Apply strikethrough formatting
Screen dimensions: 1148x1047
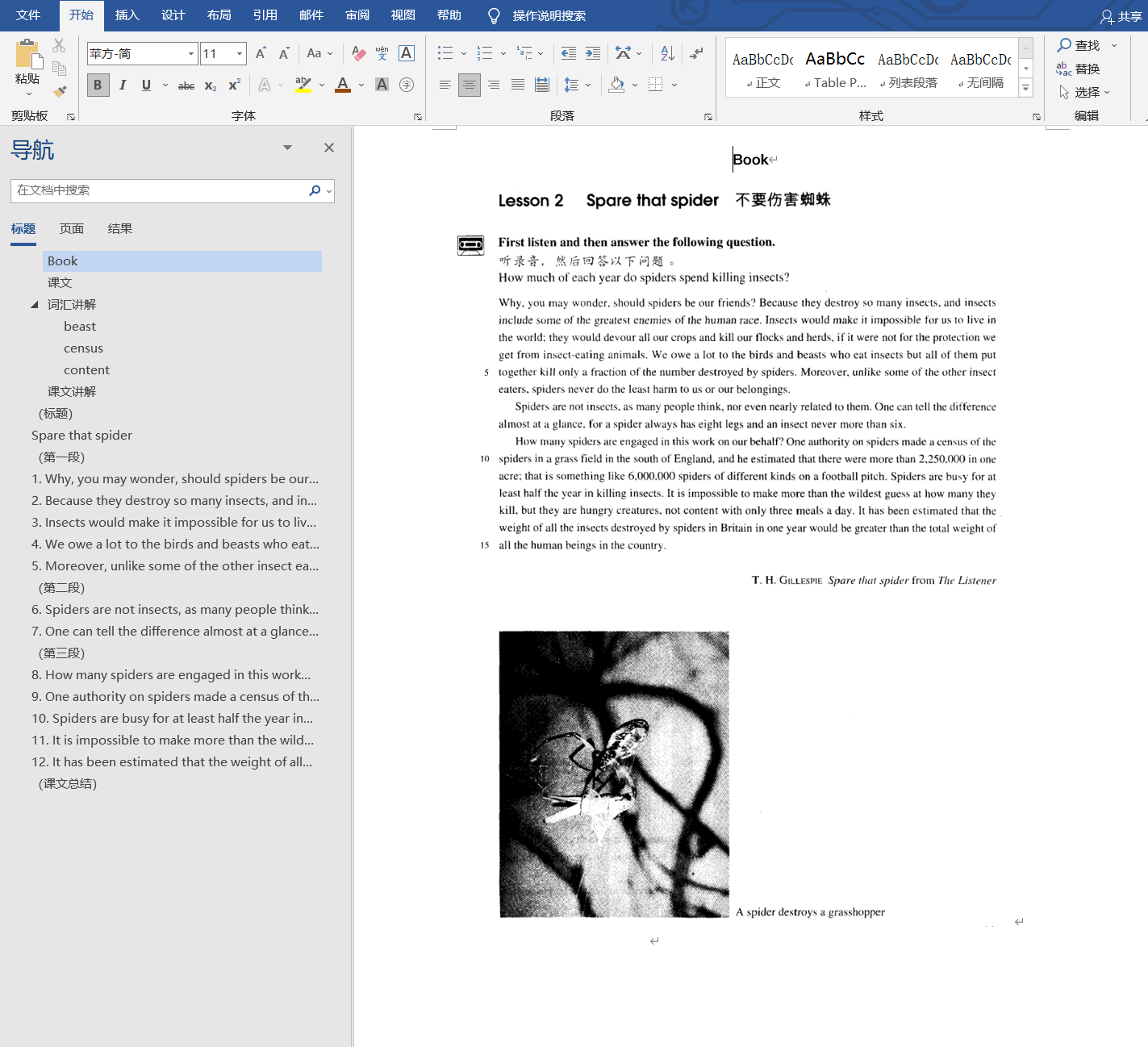pos(186,86)
